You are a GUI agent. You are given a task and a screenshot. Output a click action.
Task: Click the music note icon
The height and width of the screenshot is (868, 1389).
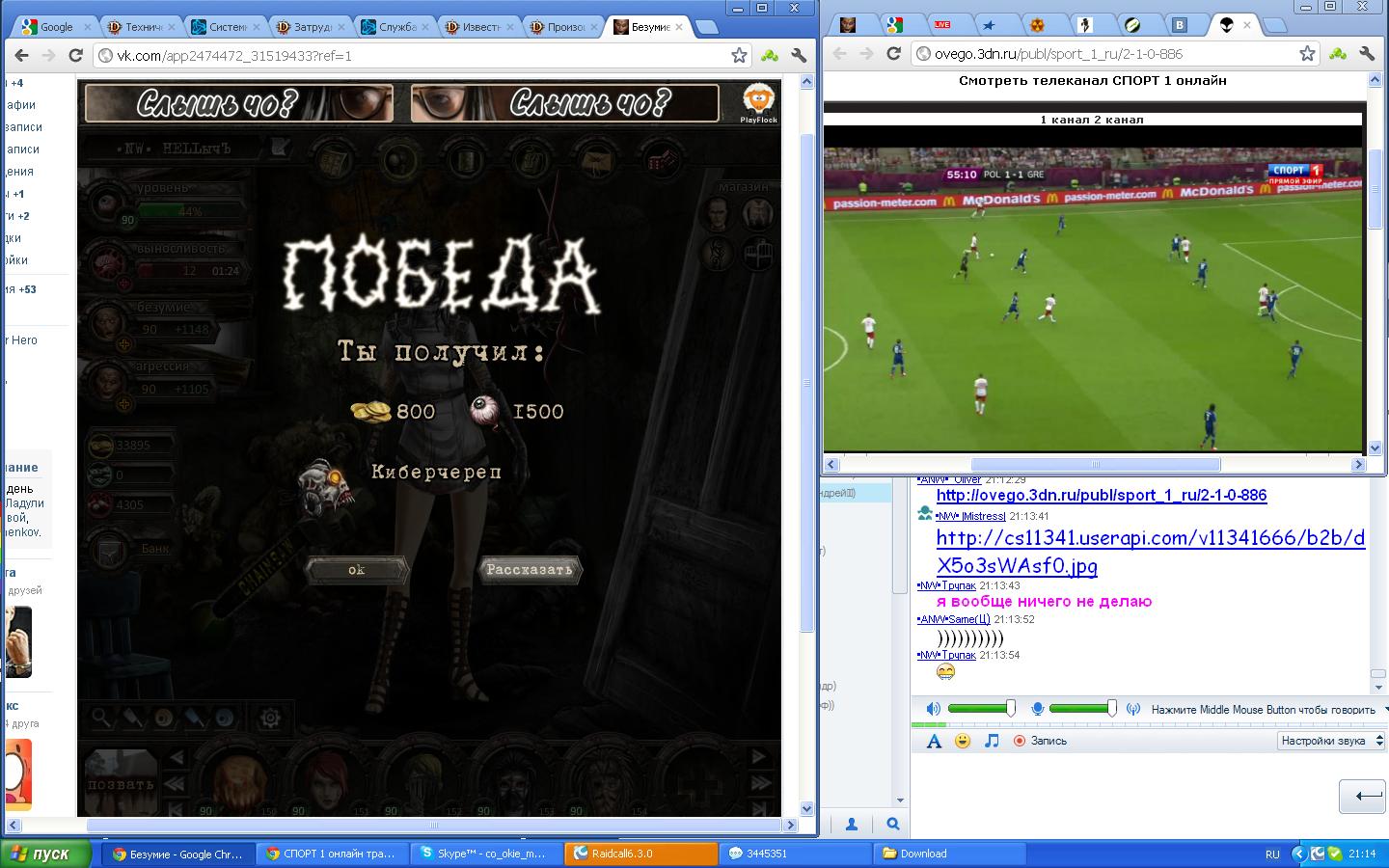[992, 741]
